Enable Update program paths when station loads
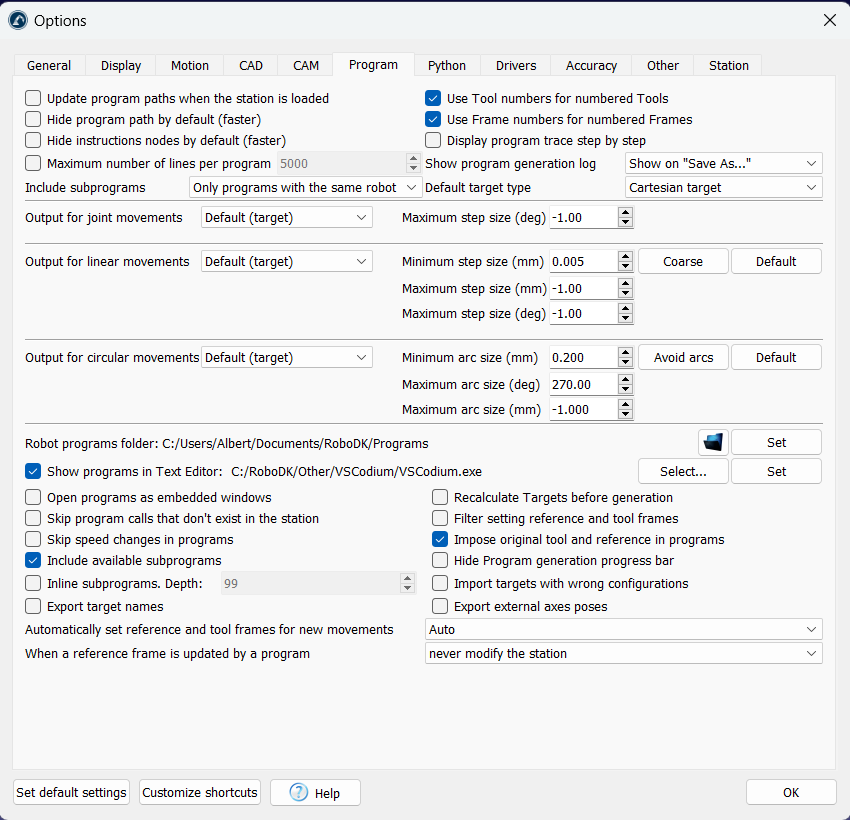This screenshot has height=820, width=850. (34, 98)
